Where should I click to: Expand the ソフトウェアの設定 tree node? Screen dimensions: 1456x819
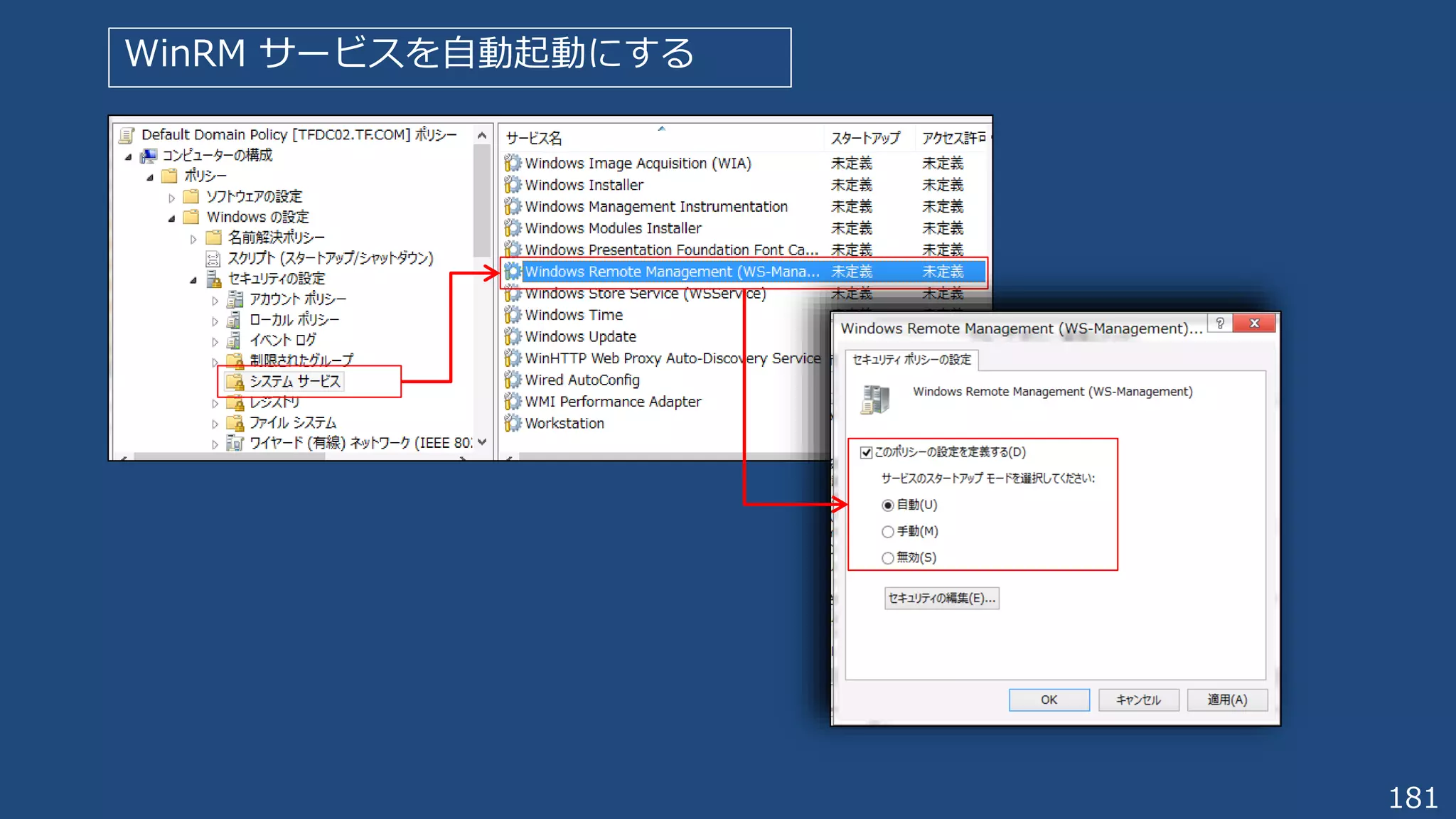tap(171, 198)
